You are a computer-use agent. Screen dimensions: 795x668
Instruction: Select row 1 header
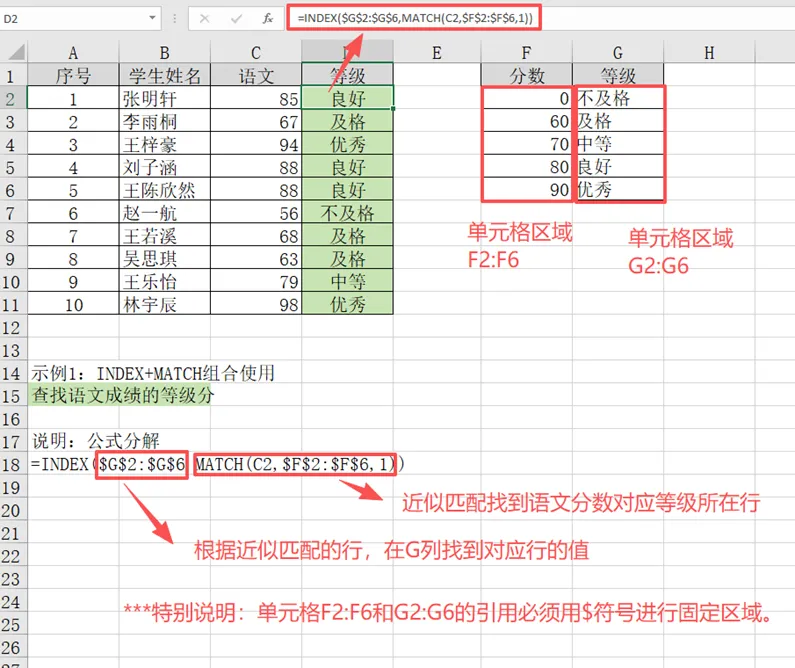13,75
